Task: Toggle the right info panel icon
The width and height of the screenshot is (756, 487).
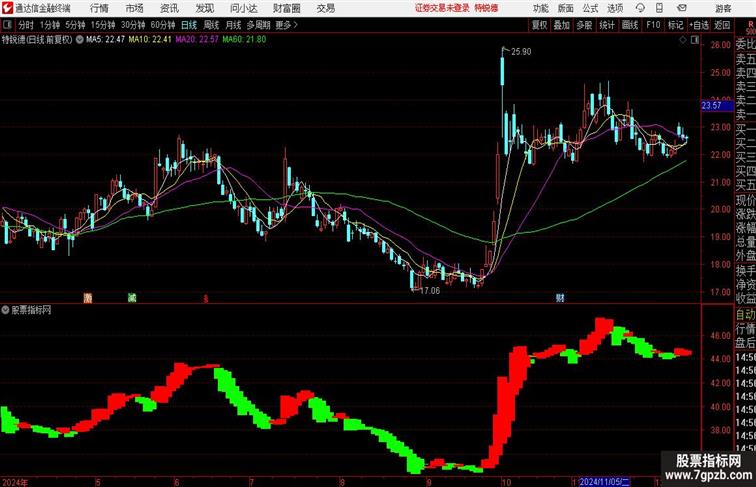Action: [695, 40]
